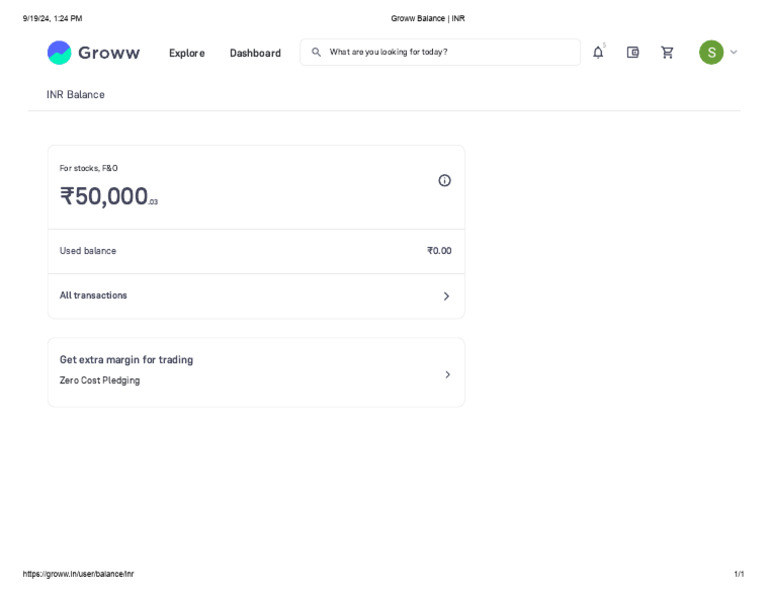Go to Dashboard menu
768x594 pixels.
[255, 53]
